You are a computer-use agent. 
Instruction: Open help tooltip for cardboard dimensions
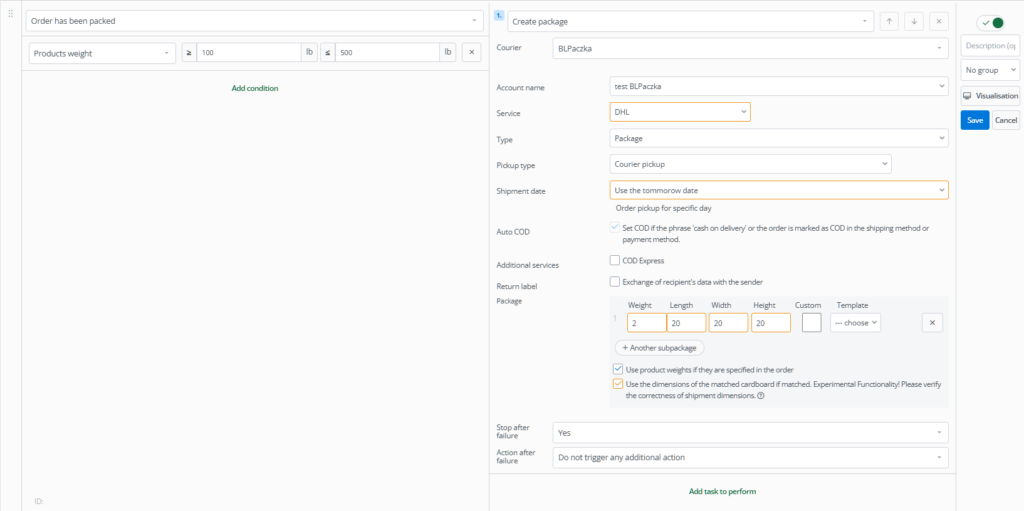761,396
